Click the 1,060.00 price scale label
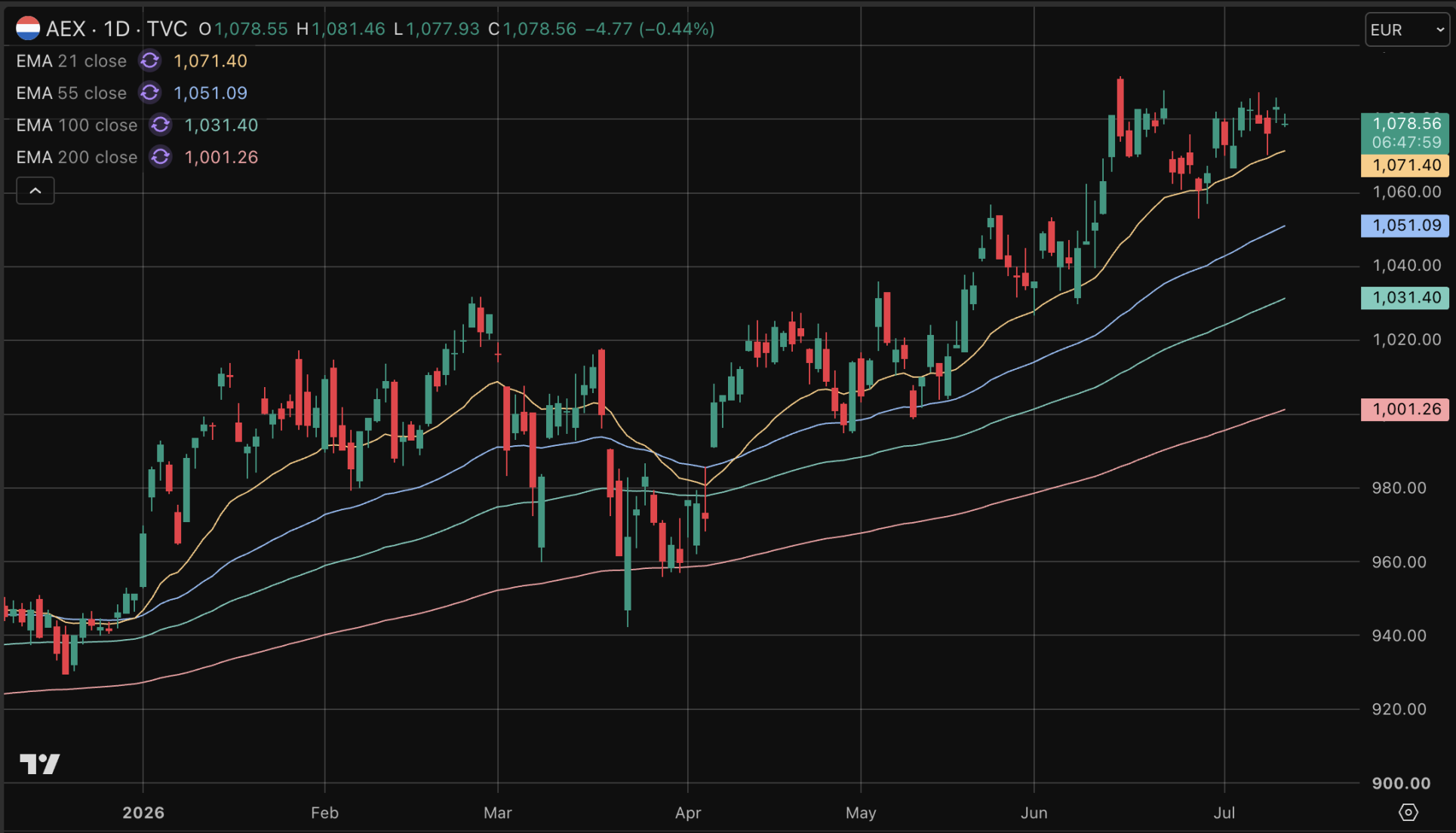The image size is (1456, 833). (x=1407, y=192)
